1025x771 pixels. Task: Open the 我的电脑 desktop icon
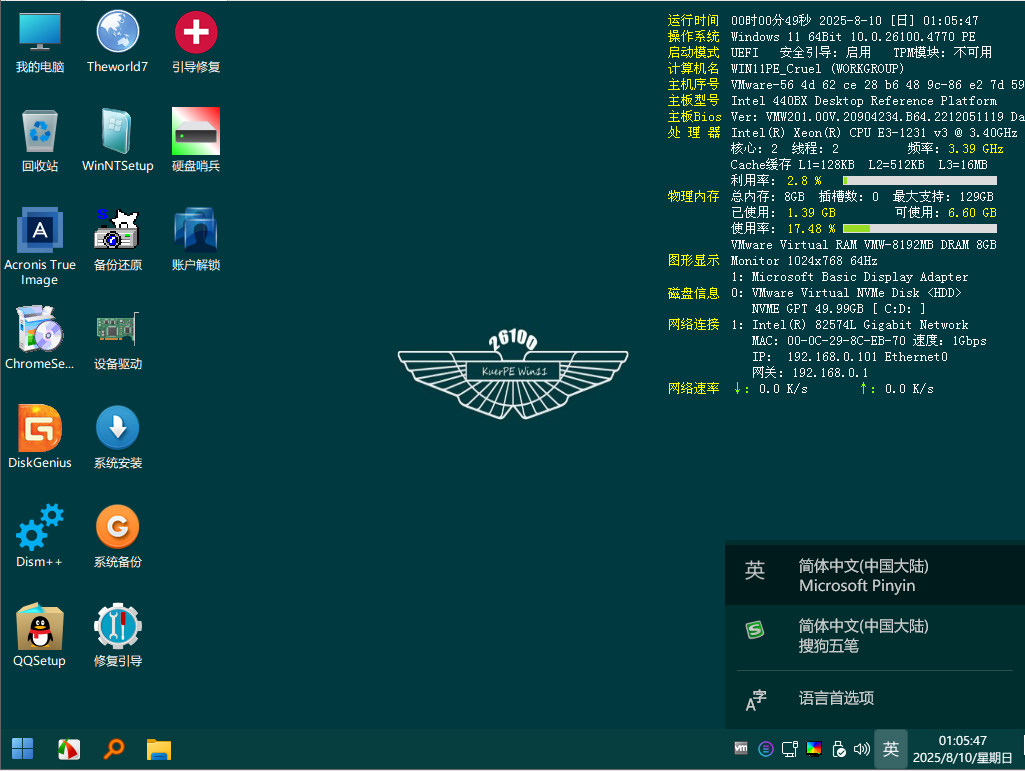click(40, 42)
